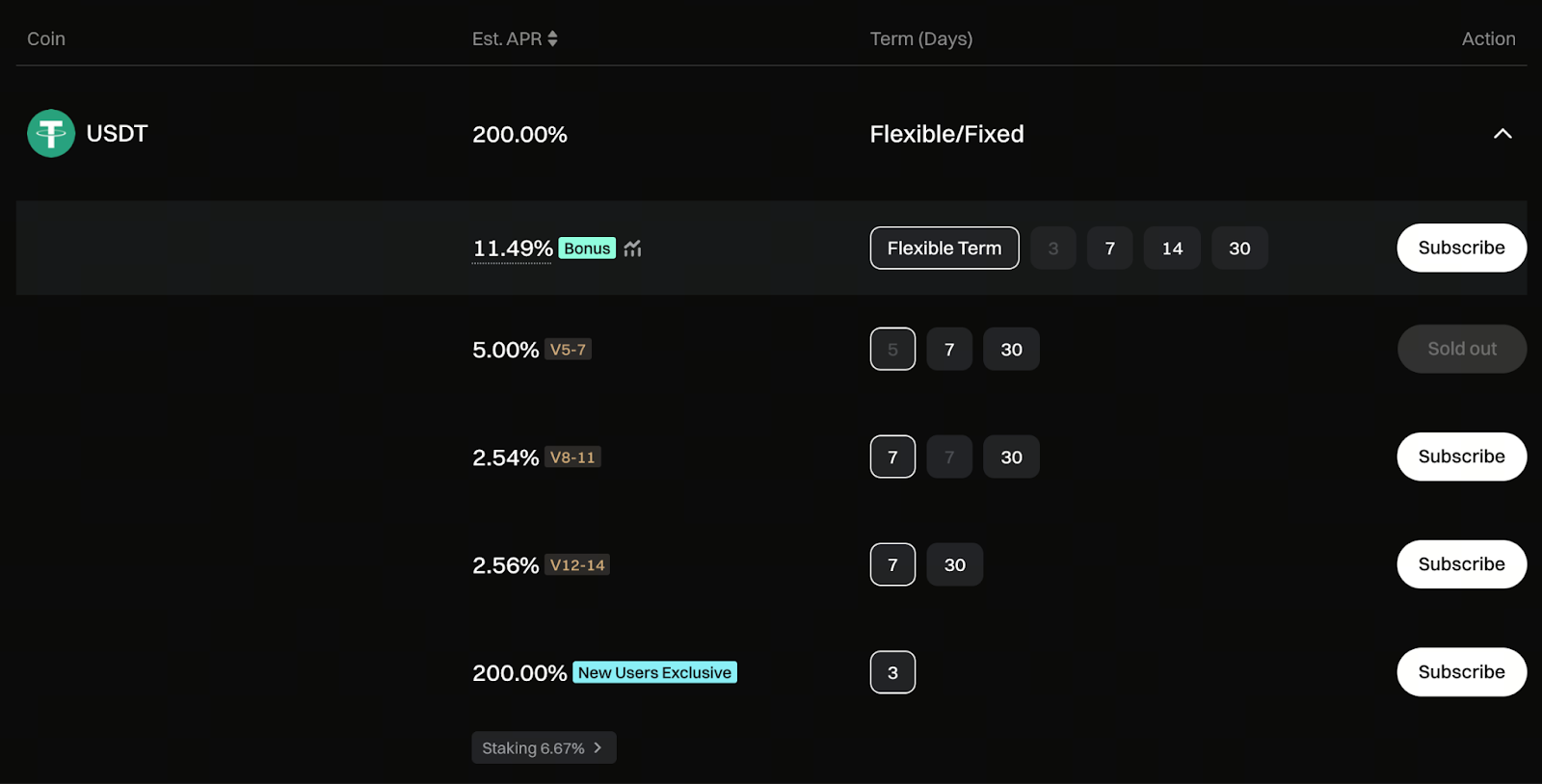Choose 14-day term in Bonus row
Viewport: 1542px width, 784px height.
[1172, 248]
